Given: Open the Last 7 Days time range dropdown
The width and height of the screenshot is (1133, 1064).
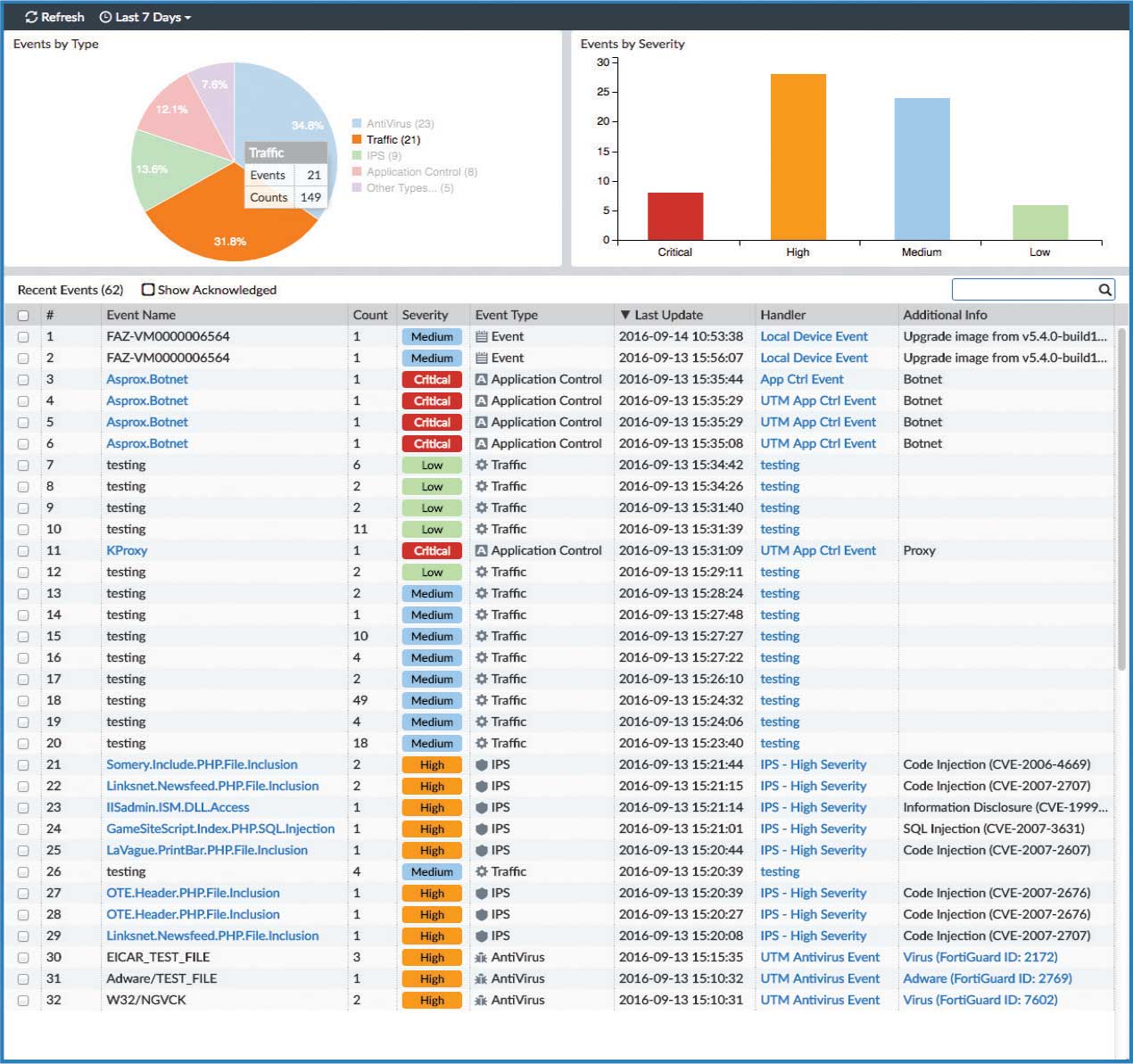Looking at the screenshot, I should click(x=152, y=17).
